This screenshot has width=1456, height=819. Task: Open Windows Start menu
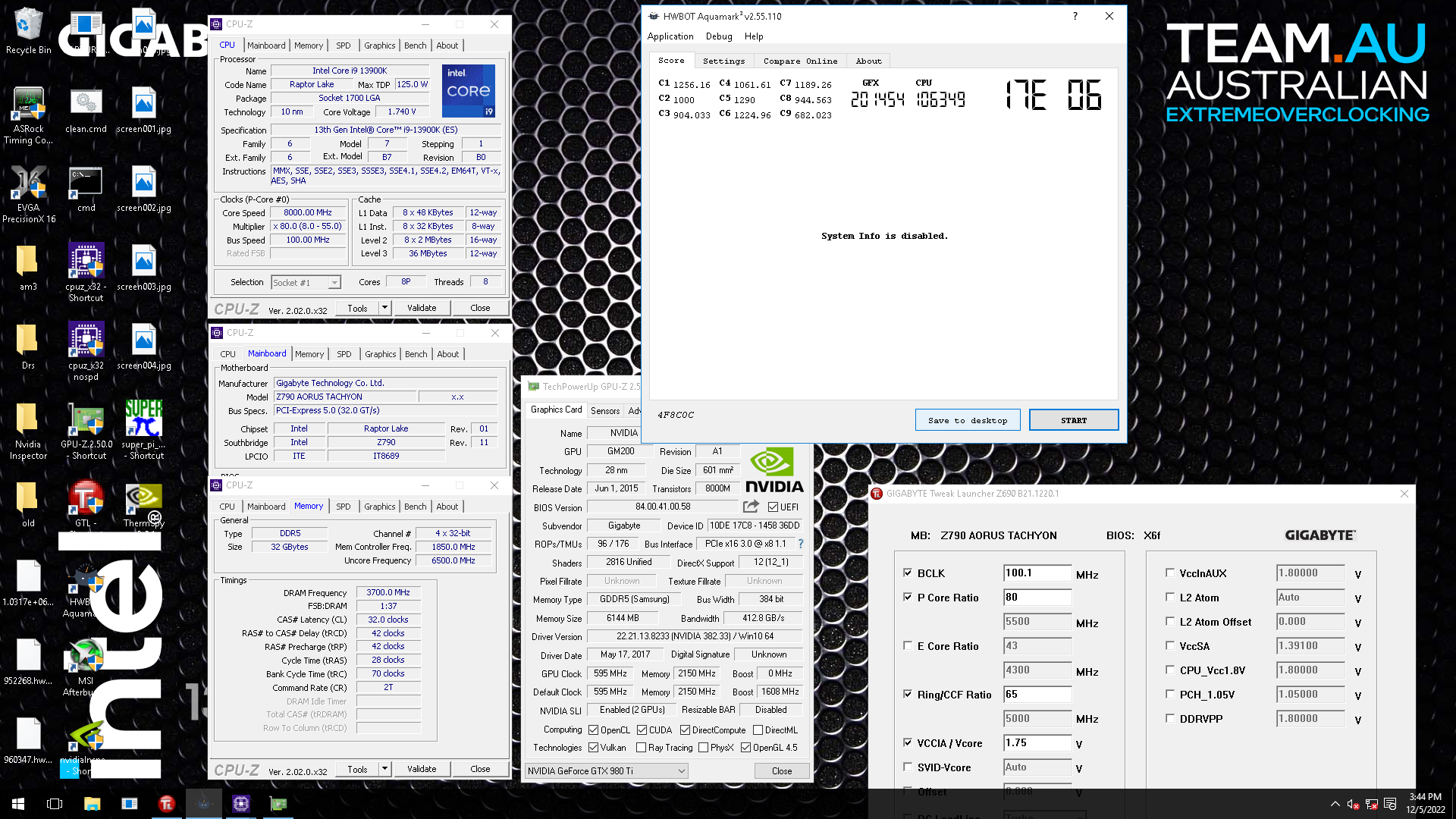coord(18,804)
